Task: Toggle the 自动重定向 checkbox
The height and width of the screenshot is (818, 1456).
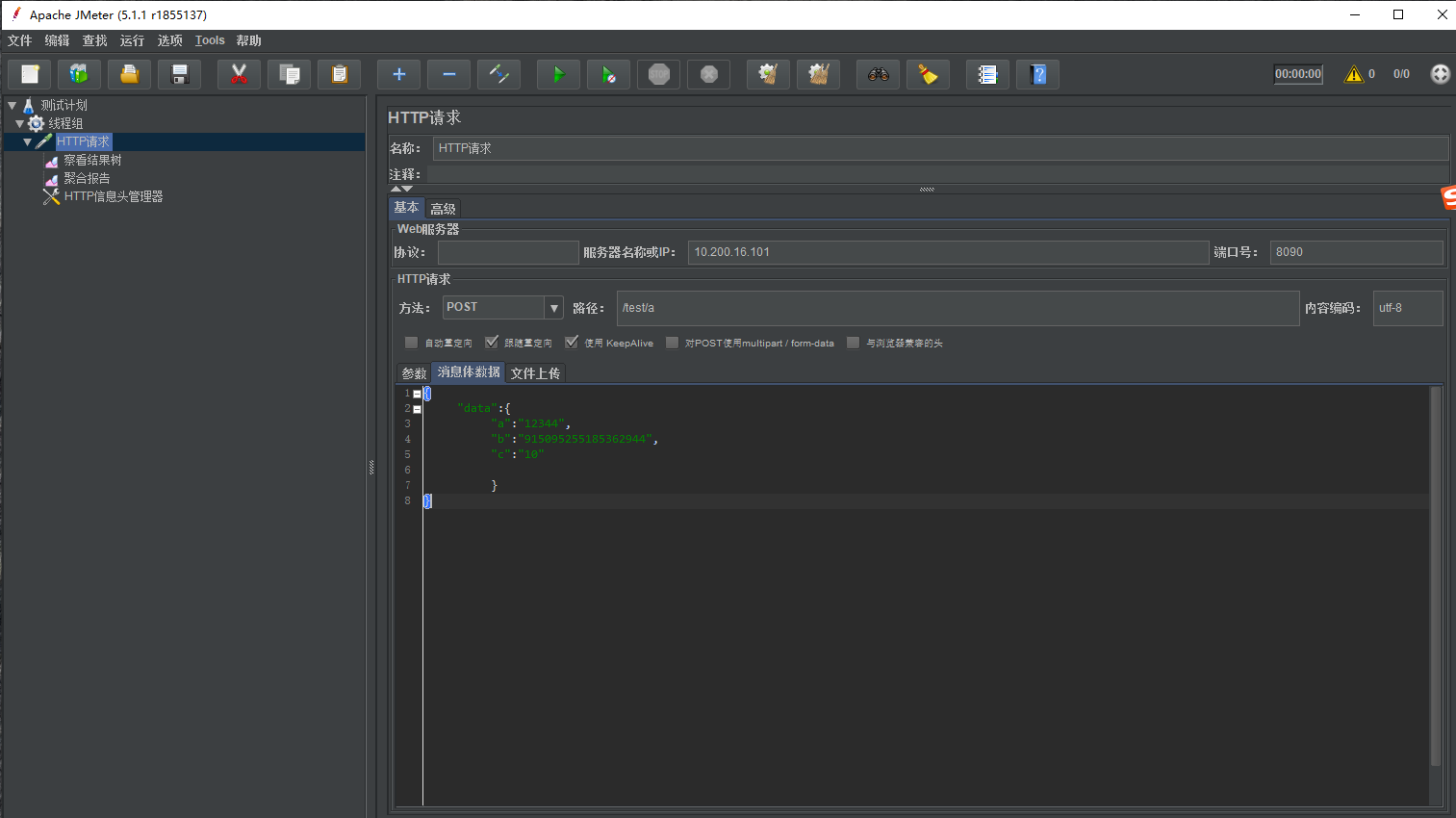Action: [411, 343]
